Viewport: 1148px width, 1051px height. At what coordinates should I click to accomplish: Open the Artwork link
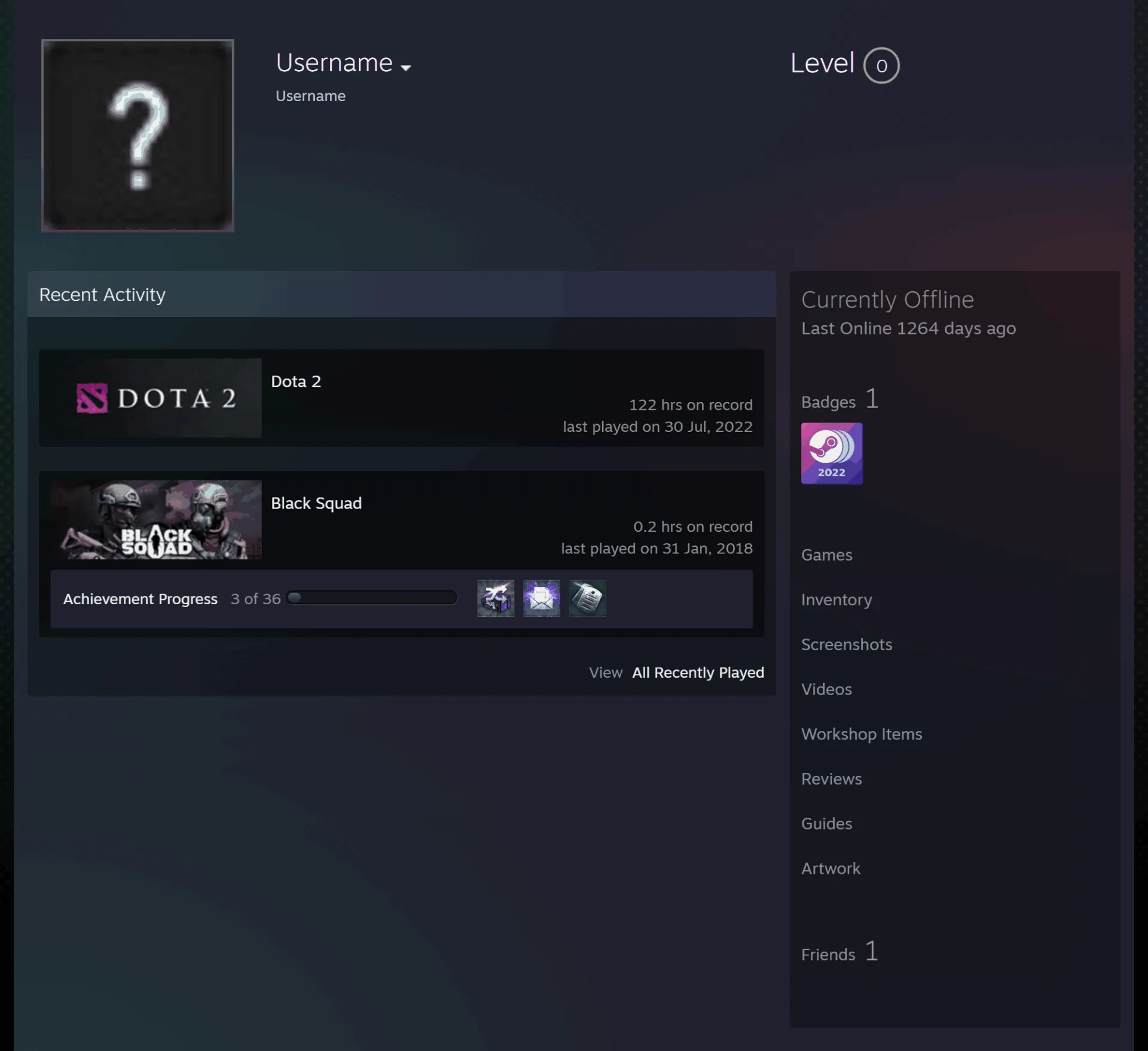[x=831, y=869]
